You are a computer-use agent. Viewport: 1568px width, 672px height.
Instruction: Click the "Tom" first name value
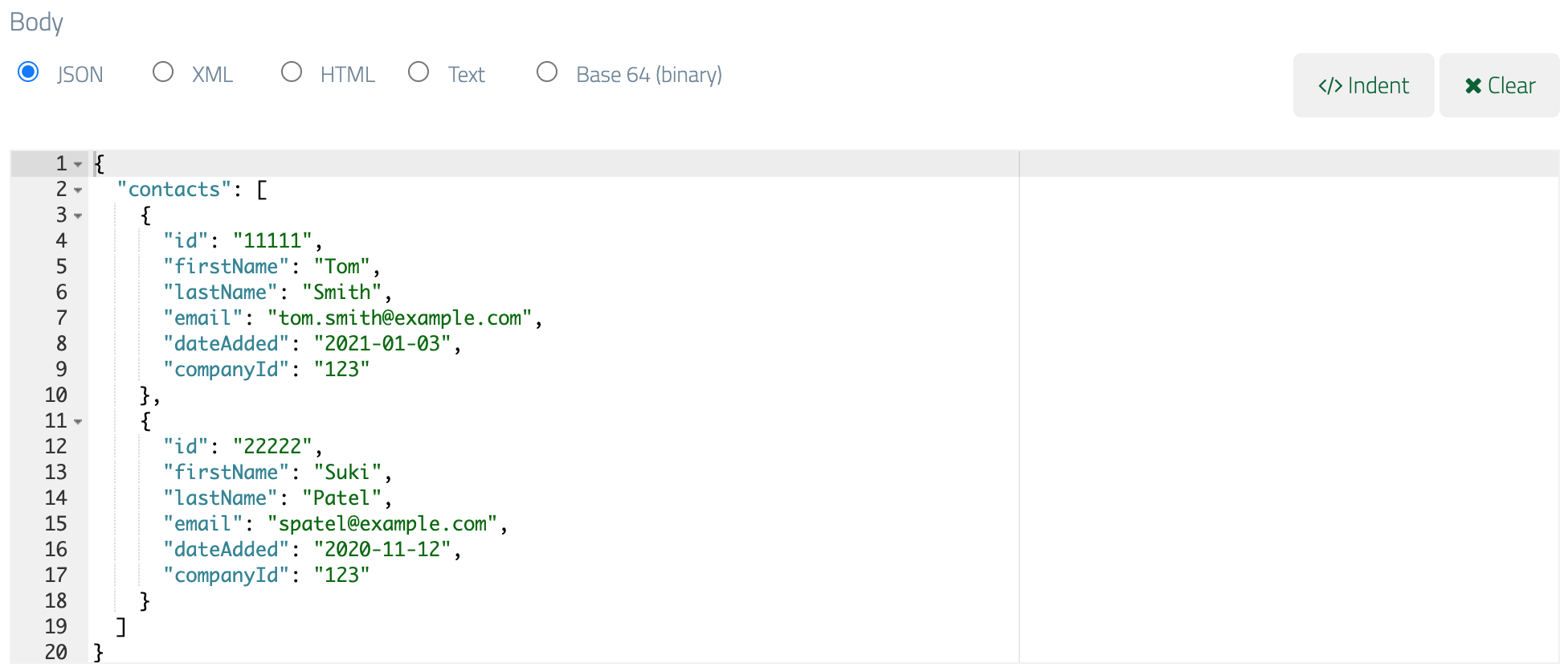[342, 267]
